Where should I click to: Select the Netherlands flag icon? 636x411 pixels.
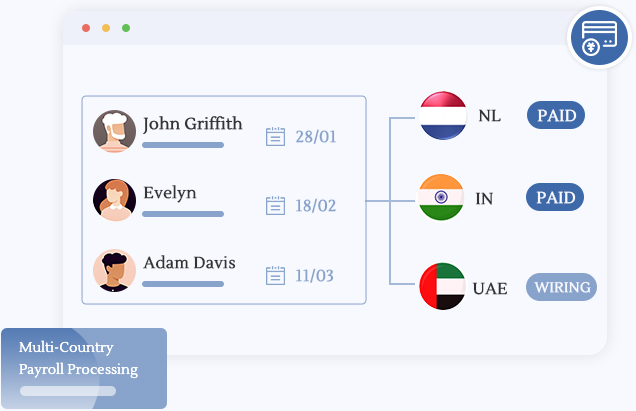443,116
